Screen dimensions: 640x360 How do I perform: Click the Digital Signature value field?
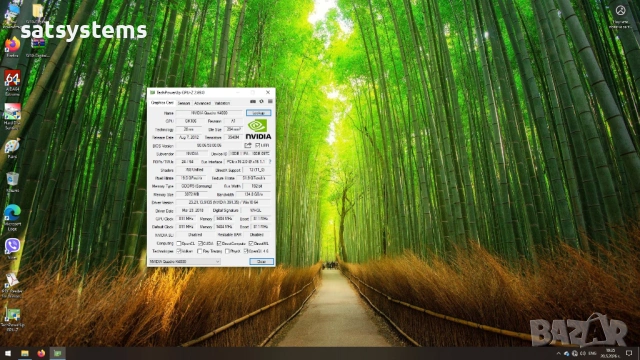coord(256,211)
